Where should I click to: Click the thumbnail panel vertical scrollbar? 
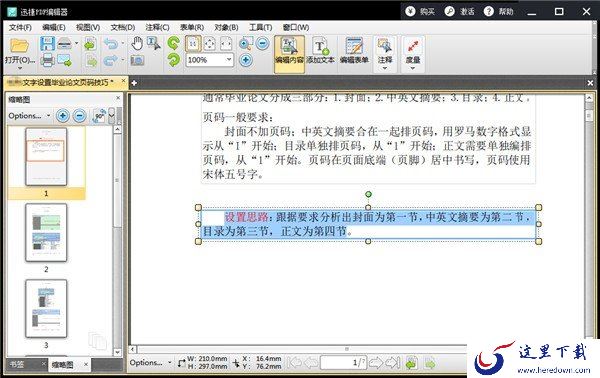pyautogui.click(x=118, y=241)
